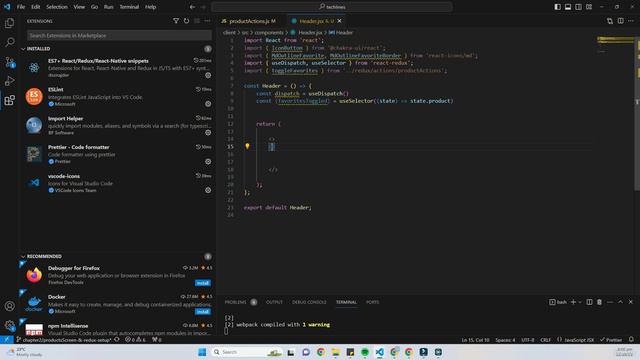
Task: Kill terminal with trash icon
Action: click(600, 302)
